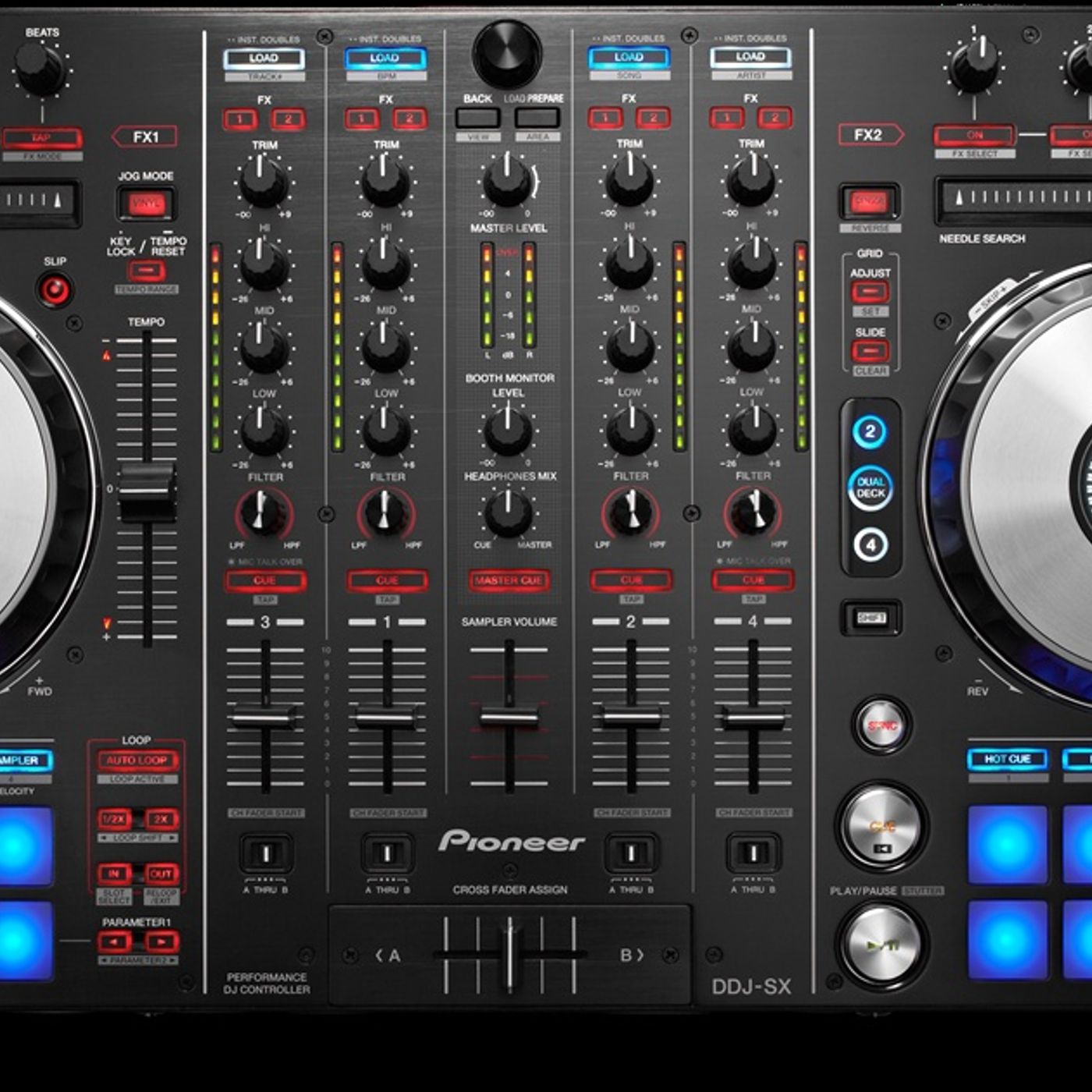
Task: Toggle headphone CUE on channel 4
Action: tap(753, 580)
